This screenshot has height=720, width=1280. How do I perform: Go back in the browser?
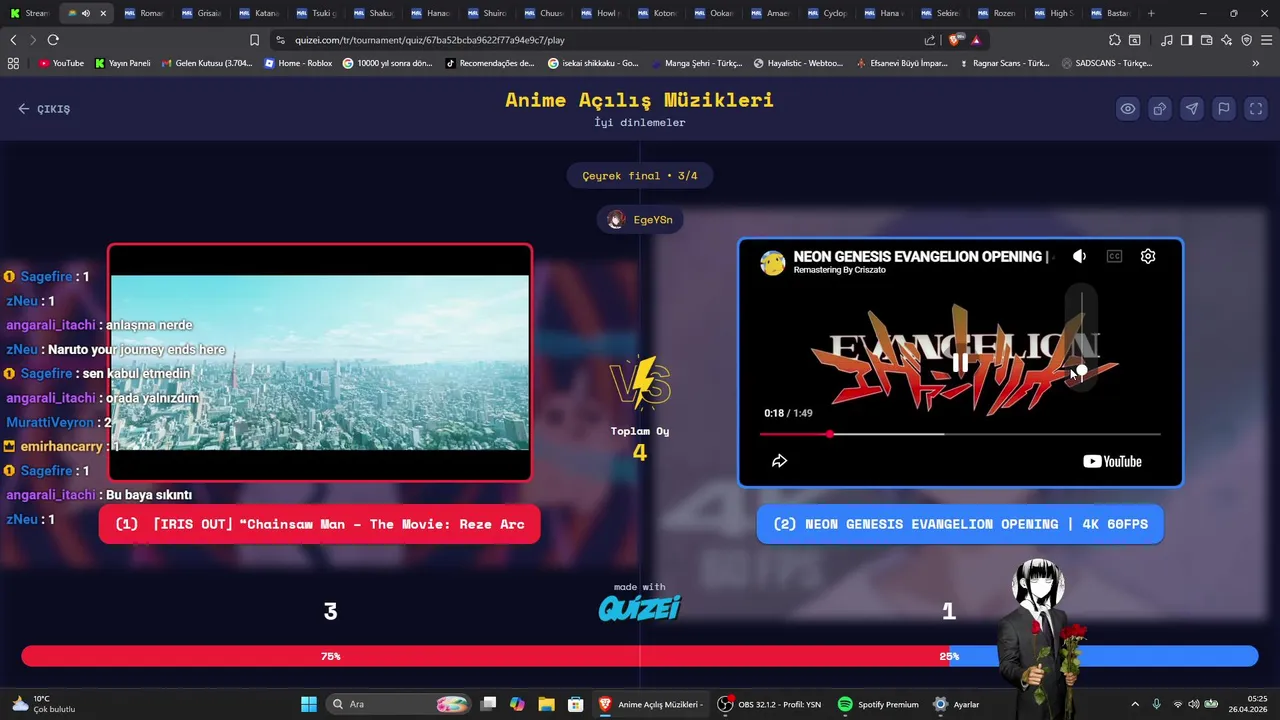(x=13, y=40)
